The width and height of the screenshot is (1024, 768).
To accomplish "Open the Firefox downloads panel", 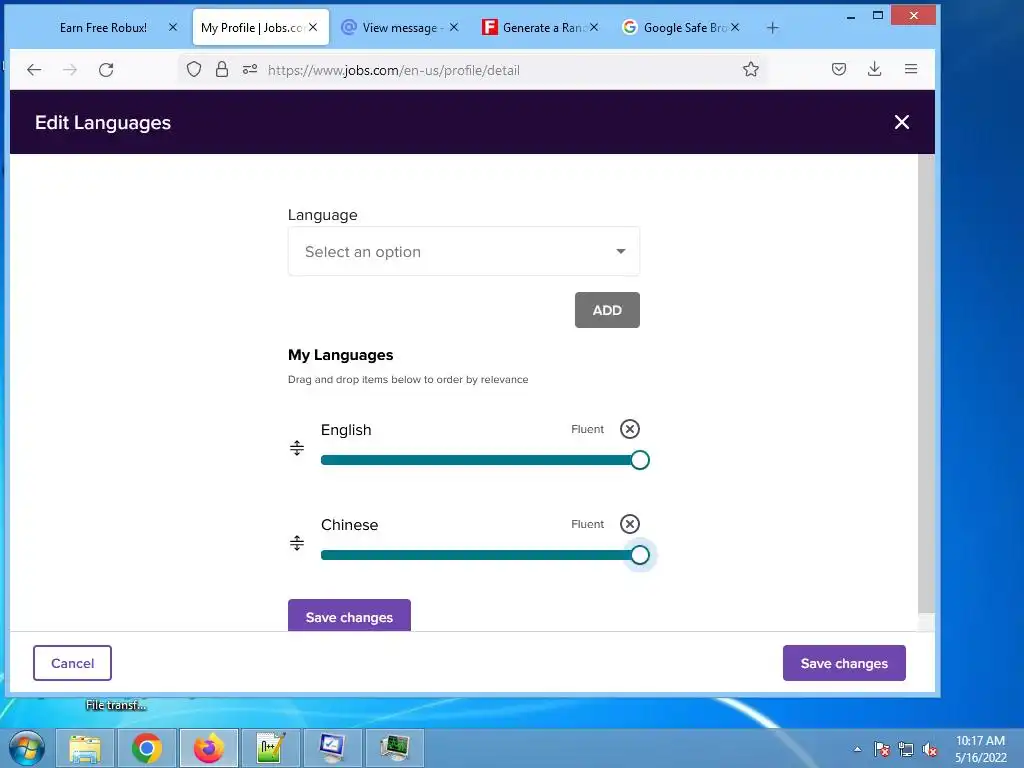I will coord(874,69).
